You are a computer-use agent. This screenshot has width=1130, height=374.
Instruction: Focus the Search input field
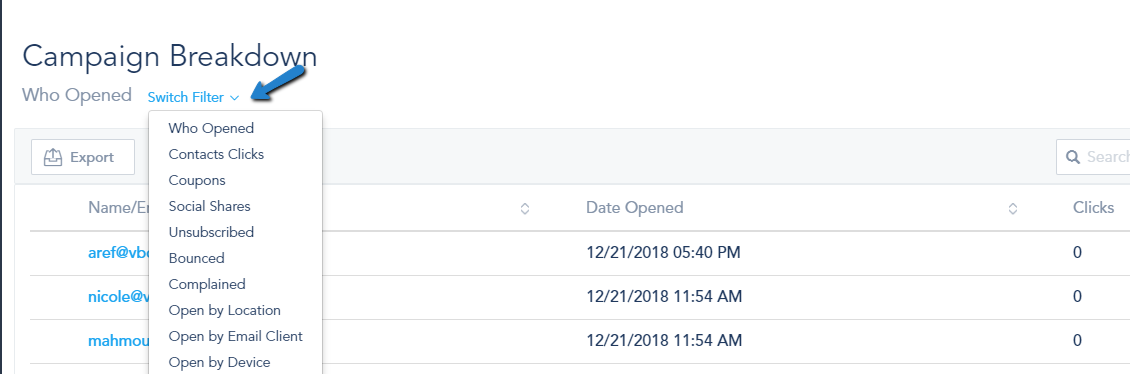pyautogui.click(x=1093, y=157)
